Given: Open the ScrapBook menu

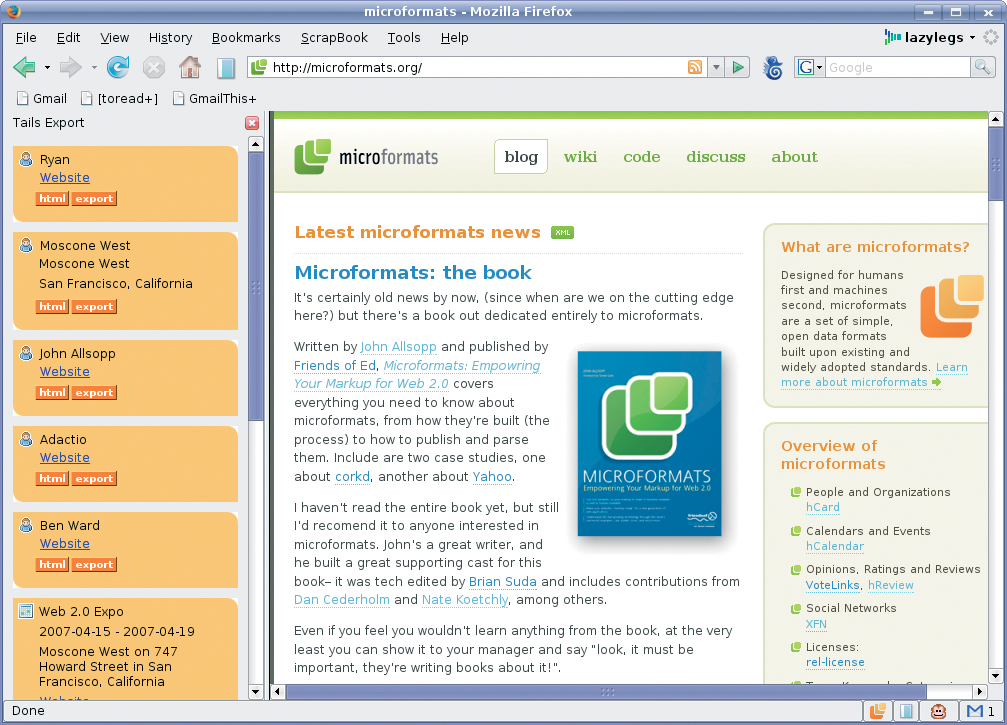Looking at the screenshot, I should coord(334,37).
